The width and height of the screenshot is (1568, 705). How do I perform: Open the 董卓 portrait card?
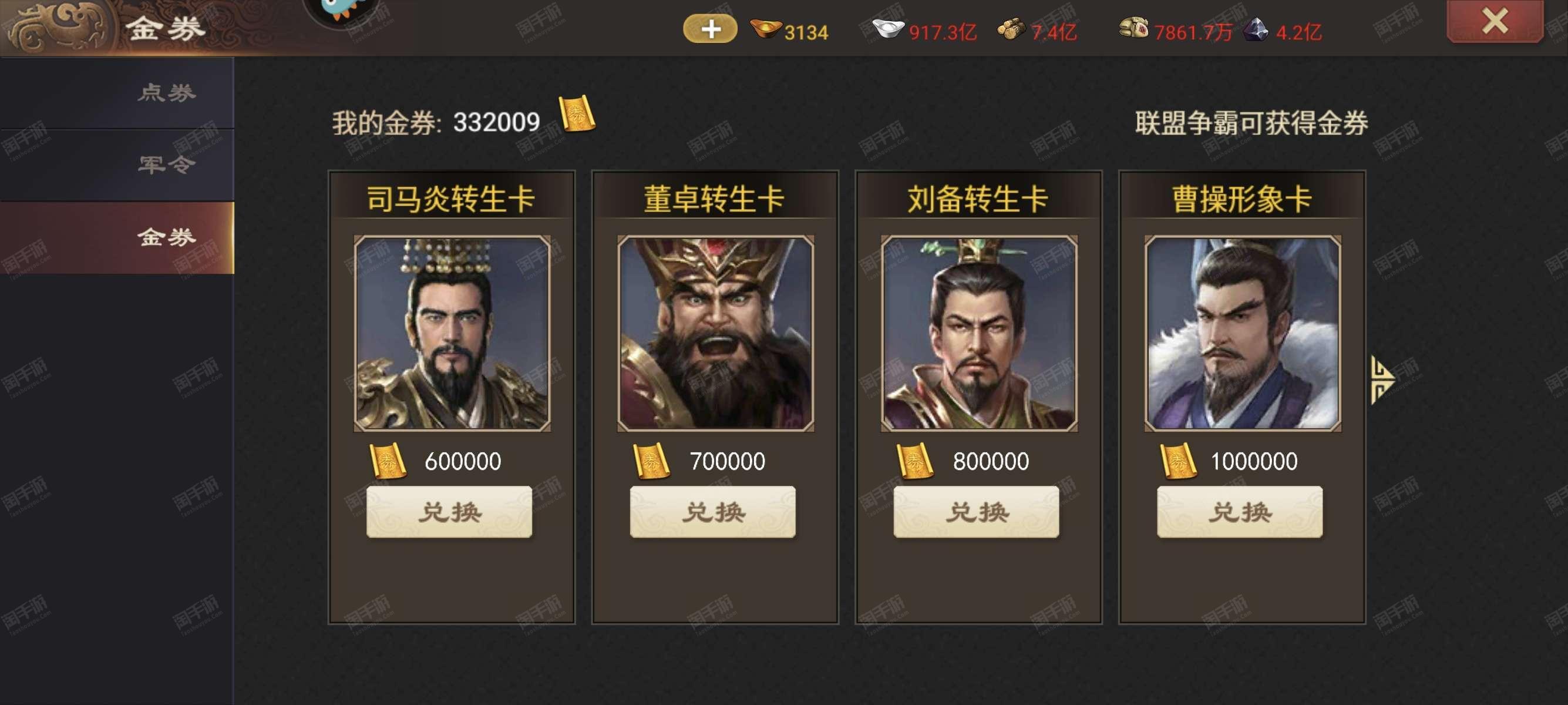point(716,334)
